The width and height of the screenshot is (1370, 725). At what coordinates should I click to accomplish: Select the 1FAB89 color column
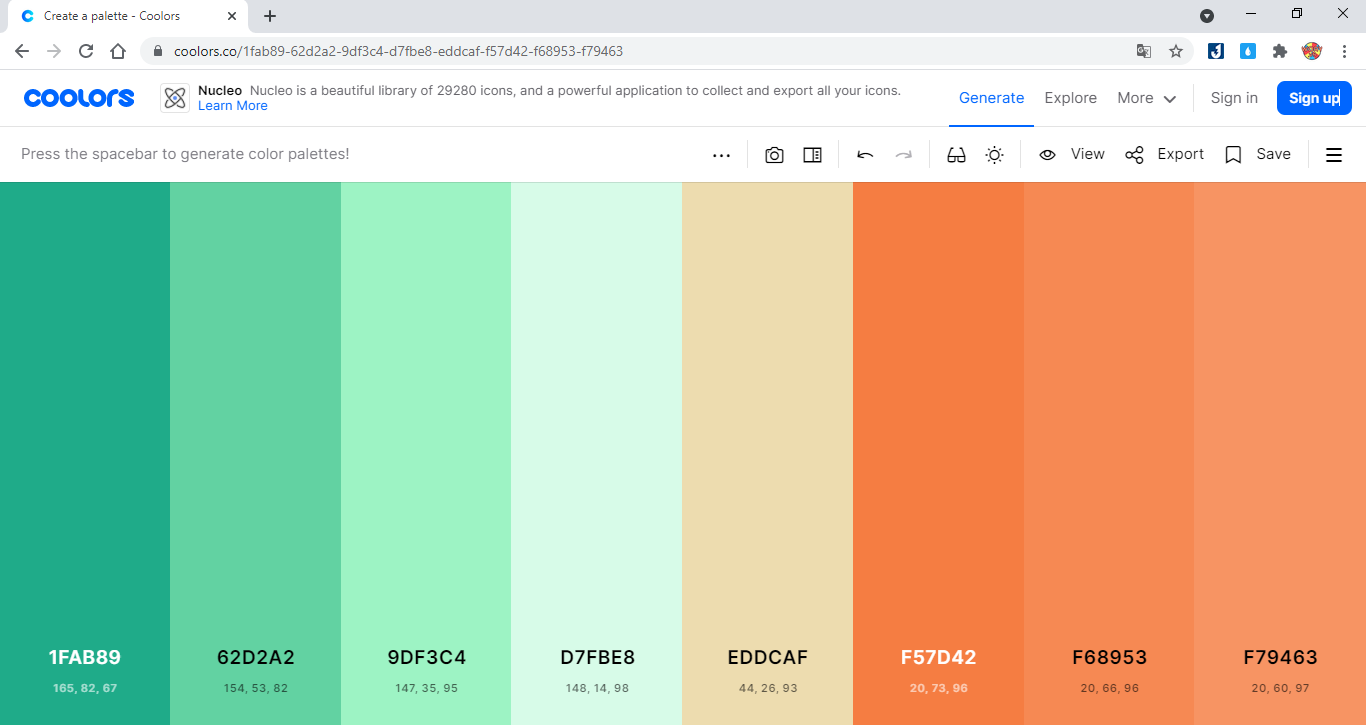85,454
